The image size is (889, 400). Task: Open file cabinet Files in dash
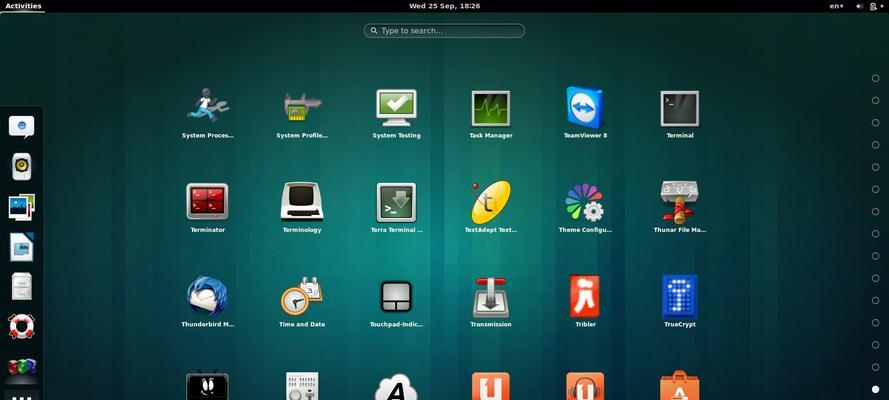[x=22, y=287]
